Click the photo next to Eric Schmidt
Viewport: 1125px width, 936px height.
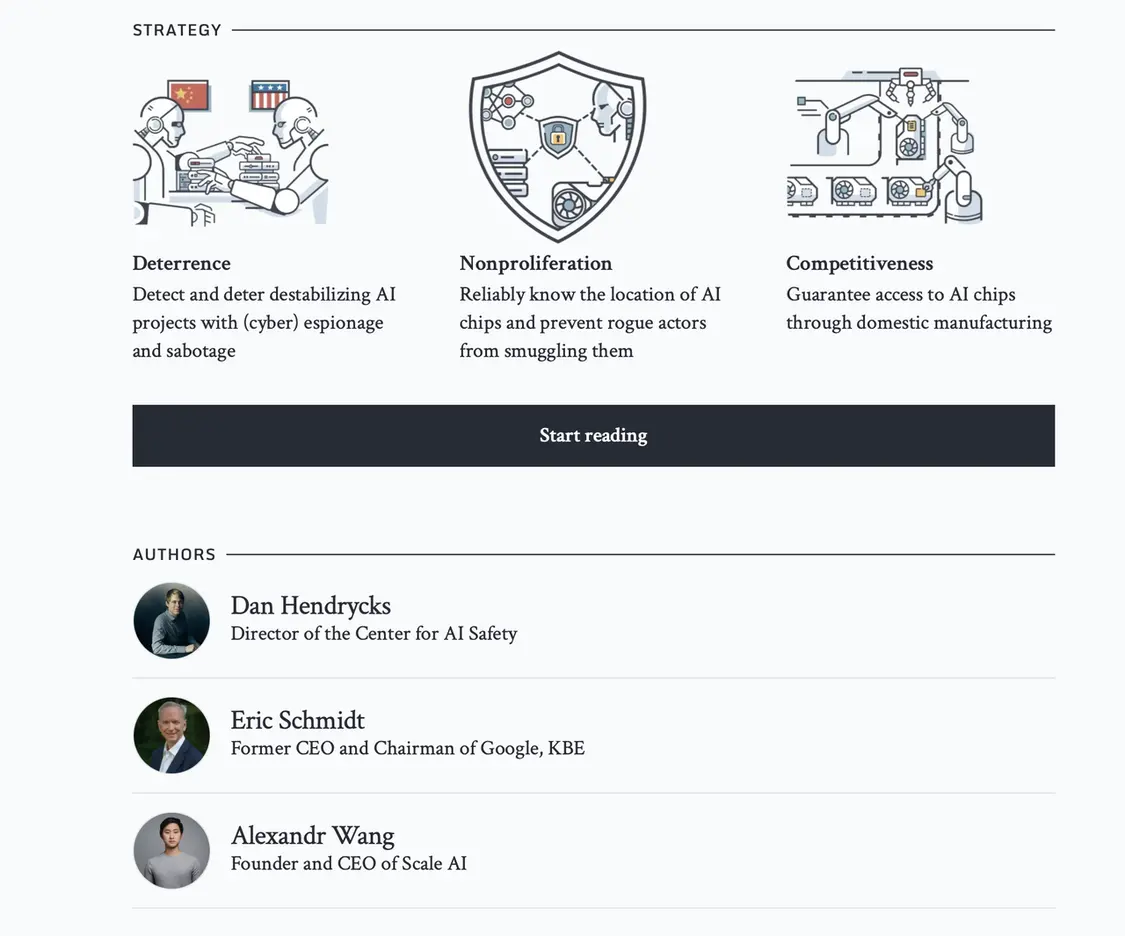click(x=171, y=735)
